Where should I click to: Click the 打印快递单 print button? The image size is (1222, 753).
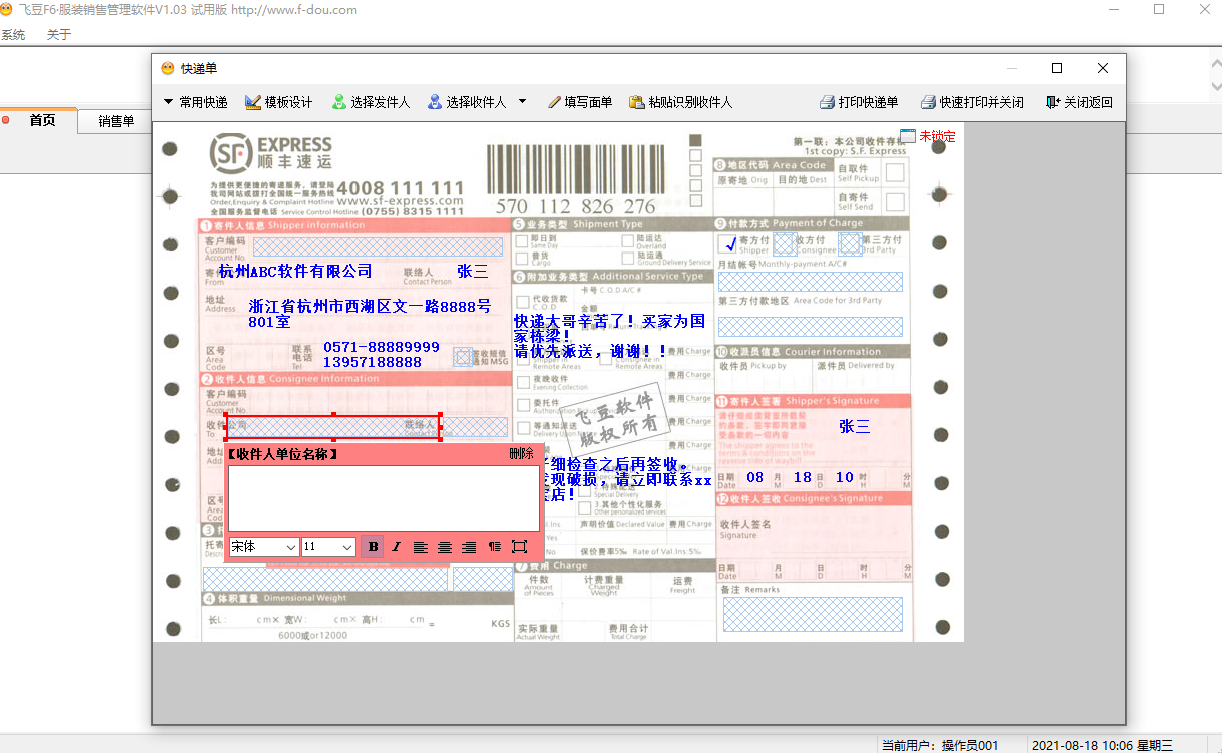(859, 102)
